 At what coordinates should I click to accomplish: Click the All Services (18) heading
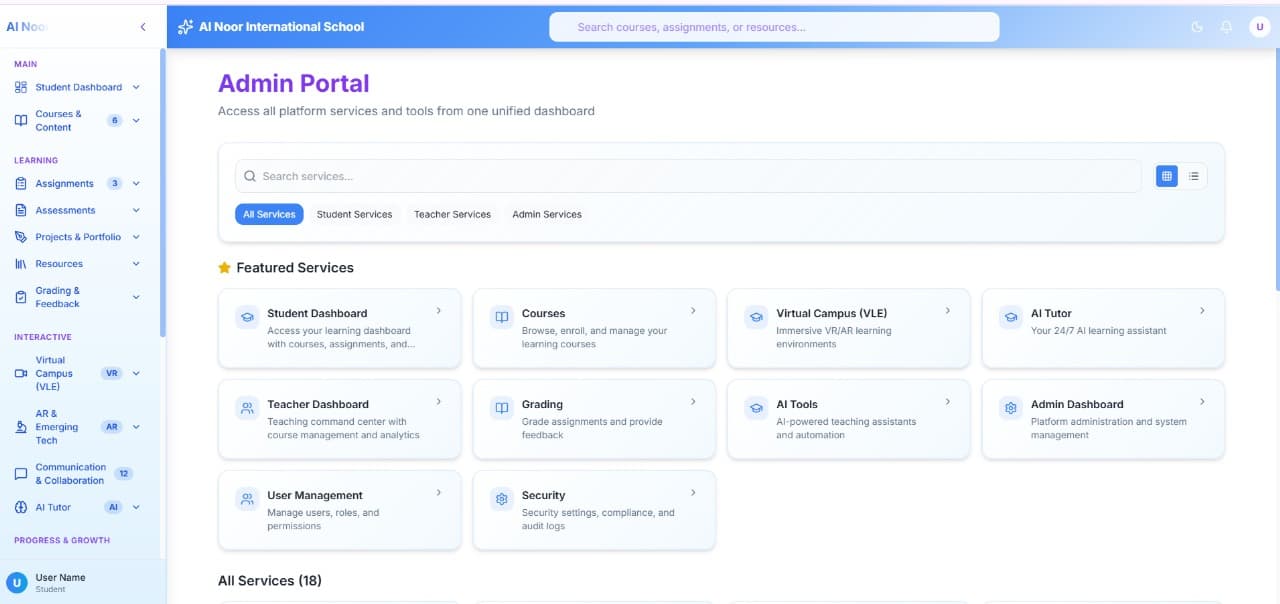270,581
